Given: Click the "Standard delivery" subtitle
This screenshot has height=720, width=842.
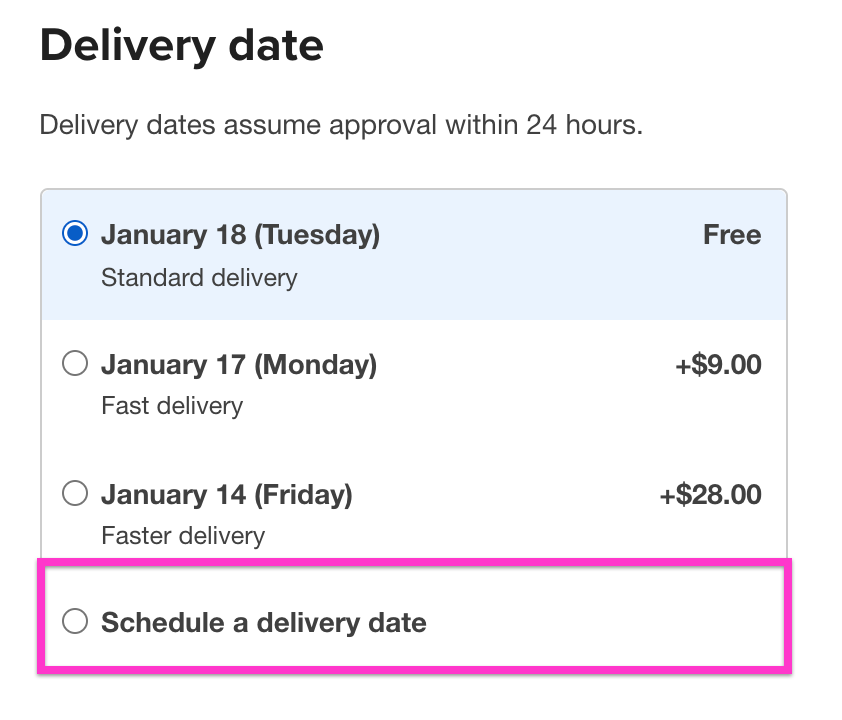Looking at the screenshot, I should pos(199,277).
